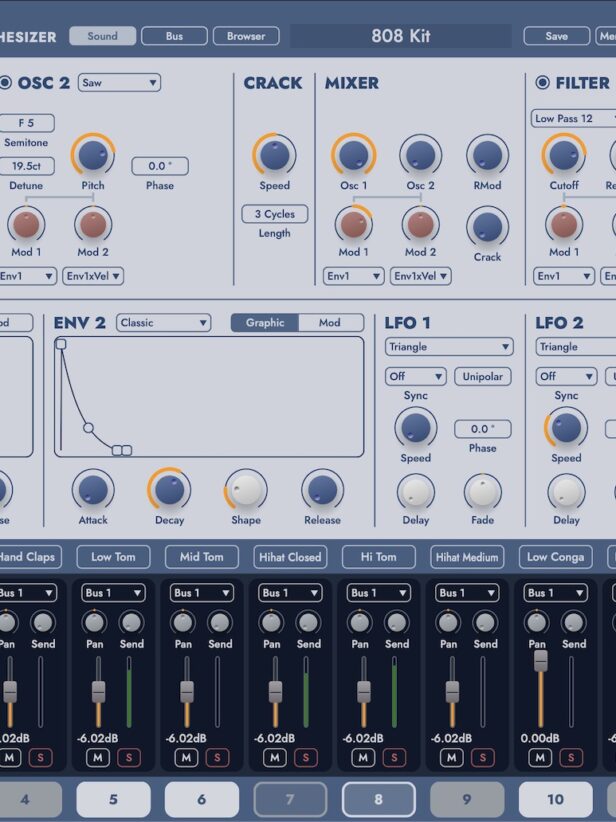This screenshot has width=616, height=822.
Task: Click the 808 Kit preset name display
Action: (401, 36)
